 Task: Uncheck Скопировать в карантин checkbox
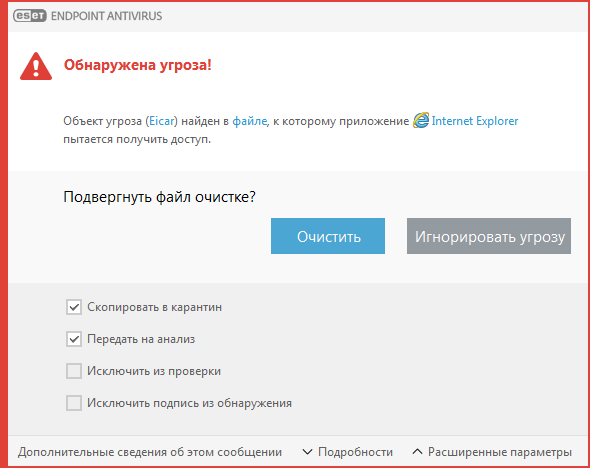(x=74, y=307)
